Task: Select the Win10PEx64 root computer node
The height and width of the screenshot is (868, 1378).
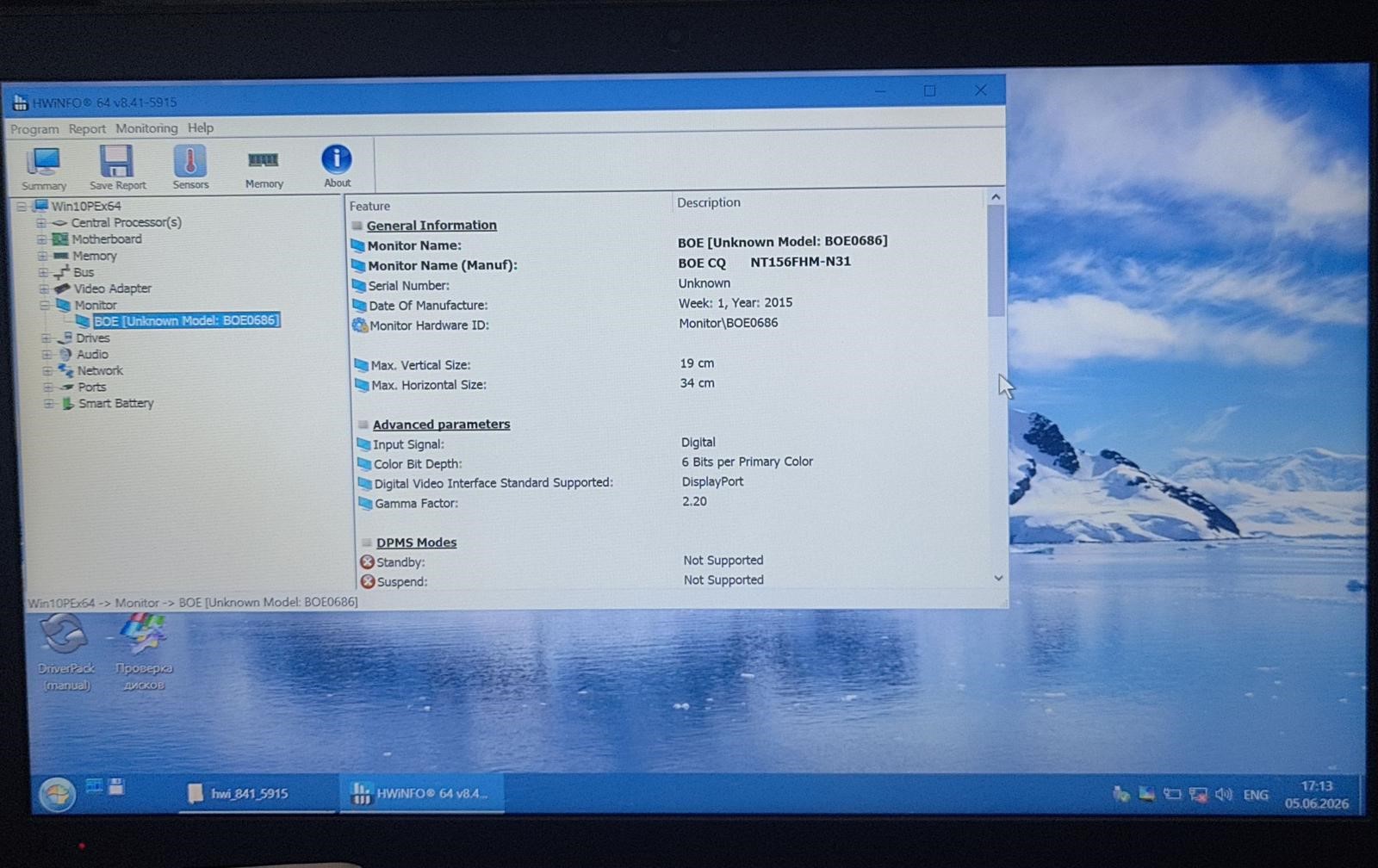Action: (x=86, y=206)
